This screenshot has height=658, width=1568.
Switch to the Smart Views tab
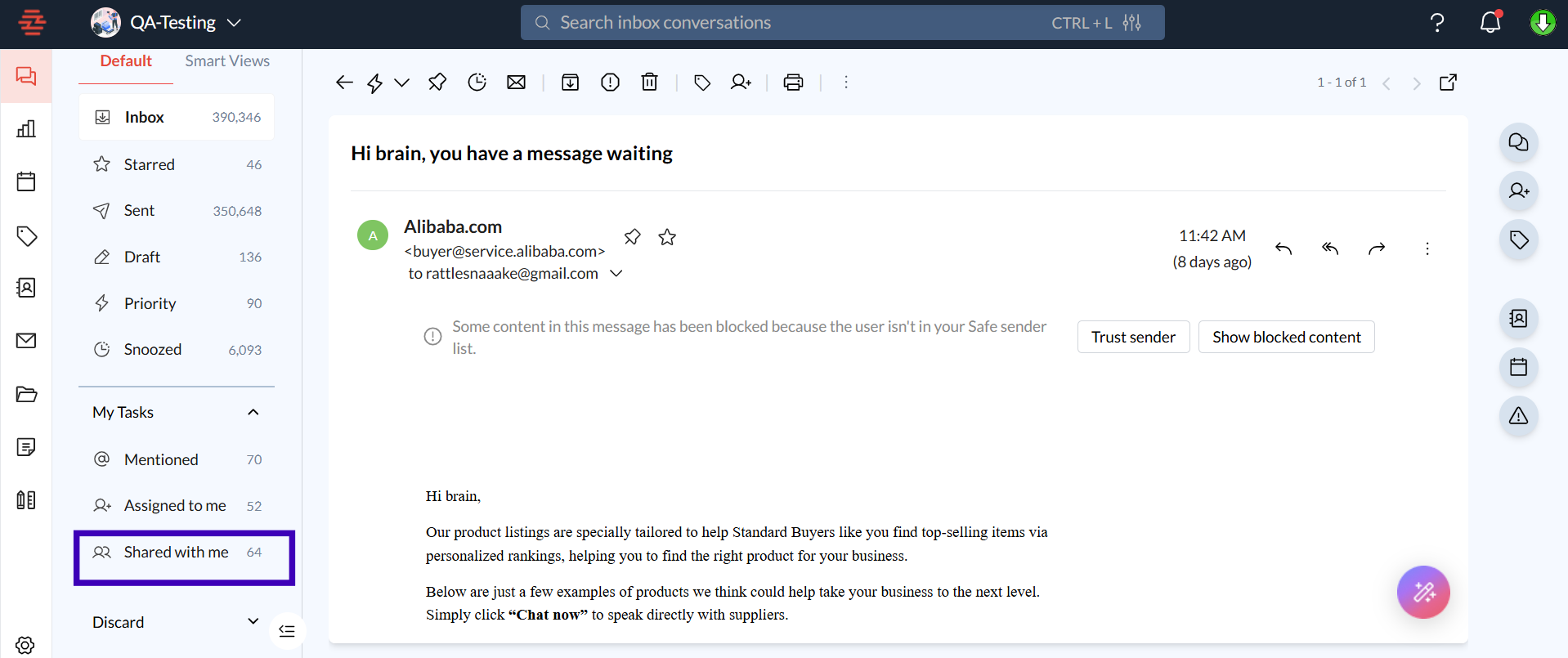[x=227, y=61]
